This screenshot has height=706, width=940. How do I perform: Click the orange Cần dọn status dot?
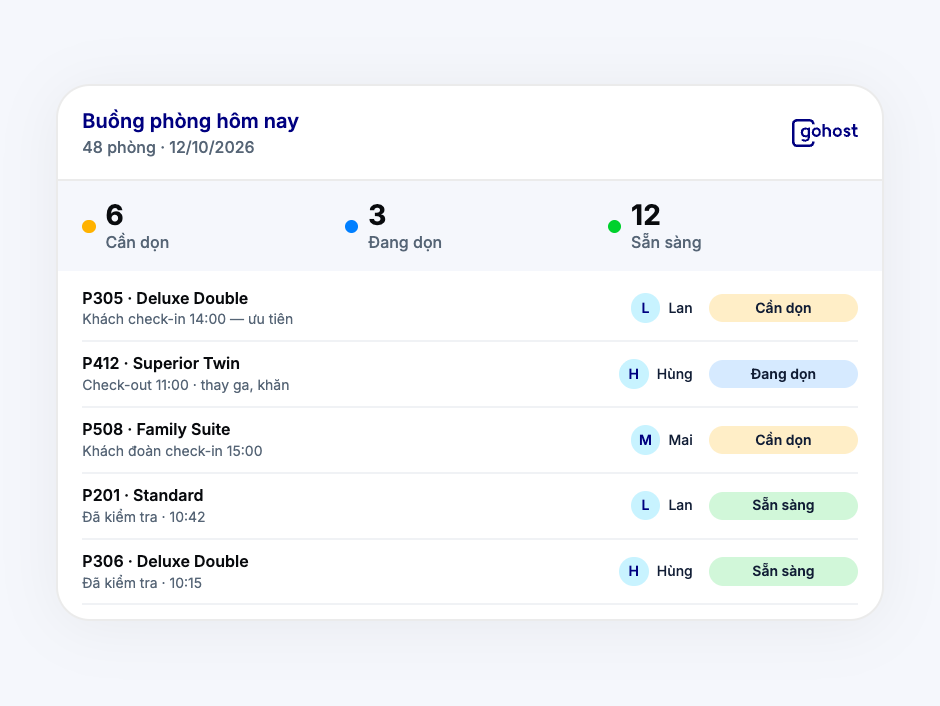[x=89, y=227]
